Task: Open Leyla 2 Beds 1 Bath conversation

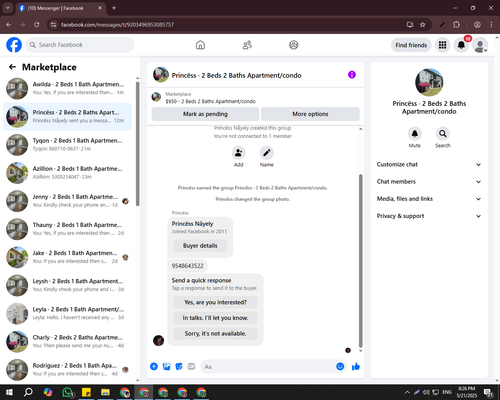Action: (67, 314)
